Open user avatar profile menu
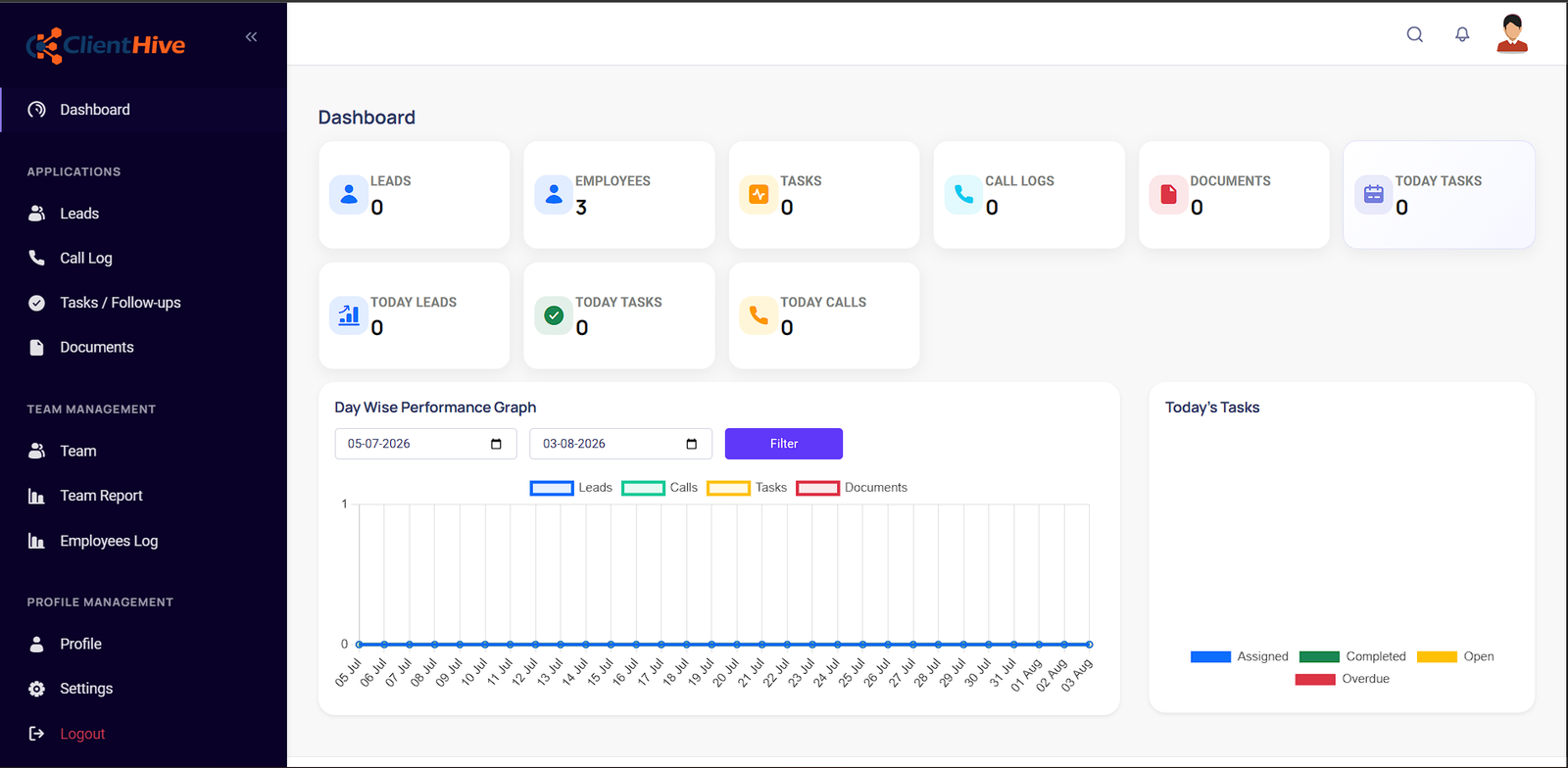1568x768 pixels. (x=1512, y=33)
